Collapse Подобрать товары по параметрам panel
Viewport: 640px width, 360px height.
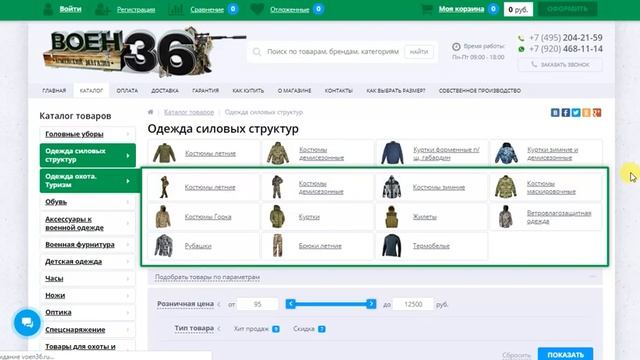(592, 277)
